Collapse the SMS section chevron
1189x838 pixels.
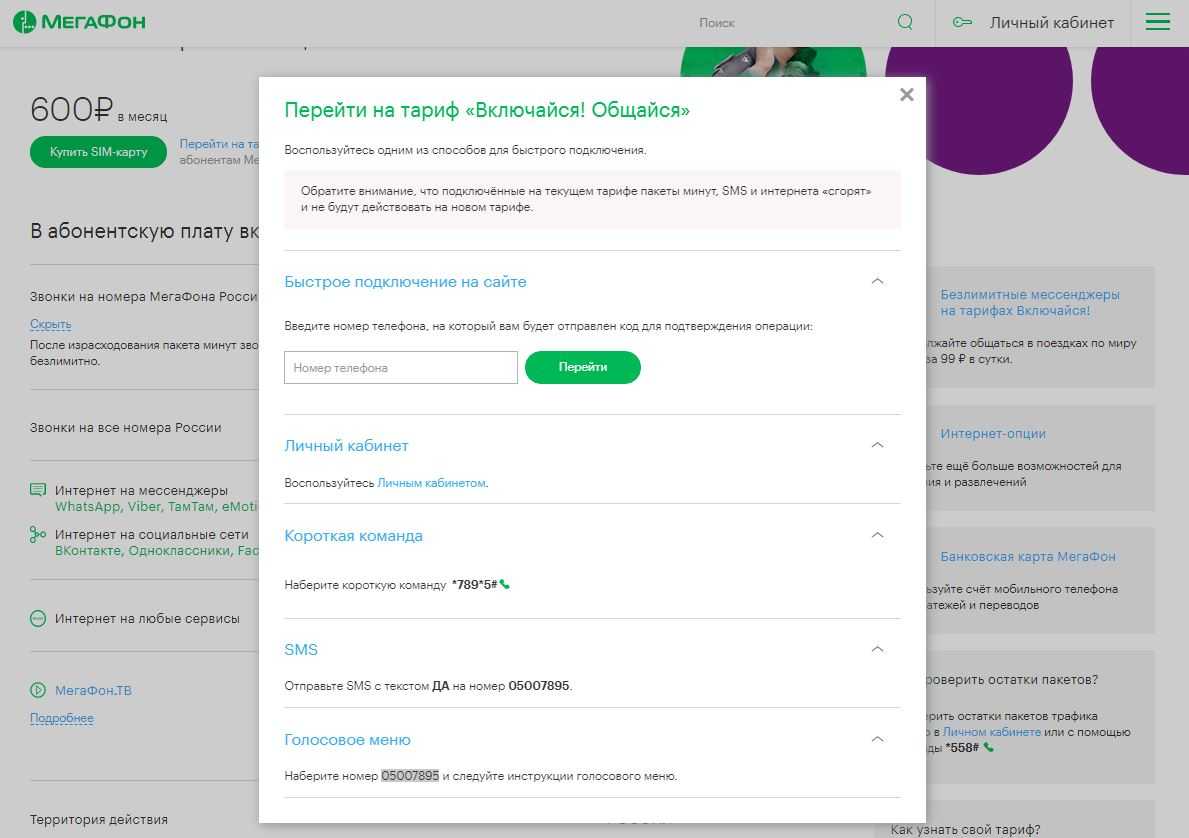(x=877, y=649)
